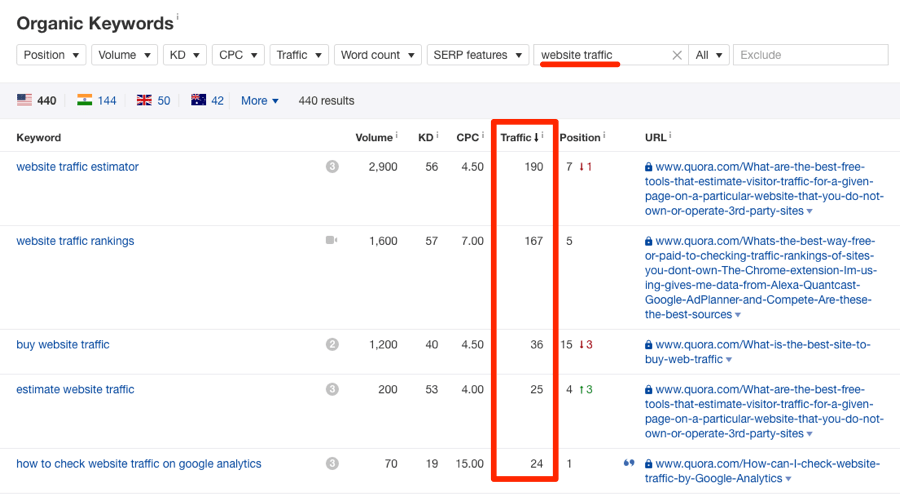Open keyword website traffic estimator
This screenshot has height=496, width=900.
tap(77, 166)
